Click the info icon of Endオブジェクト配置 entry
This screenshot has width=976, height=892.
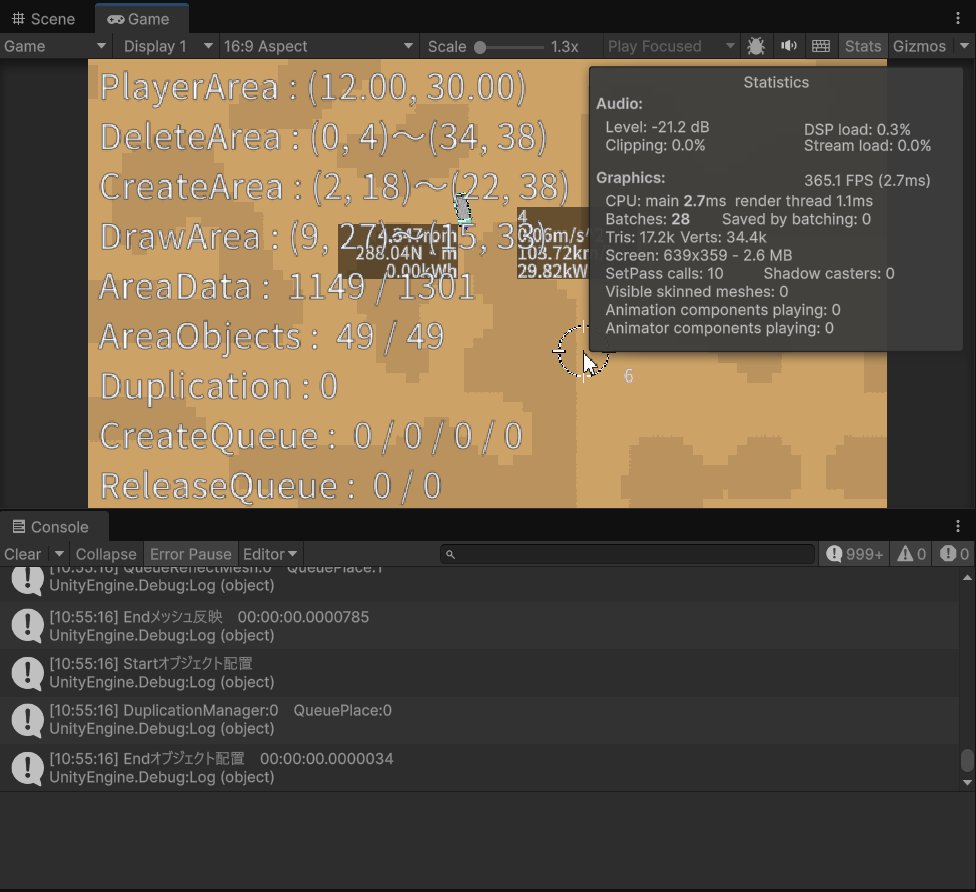click(27, 768)
